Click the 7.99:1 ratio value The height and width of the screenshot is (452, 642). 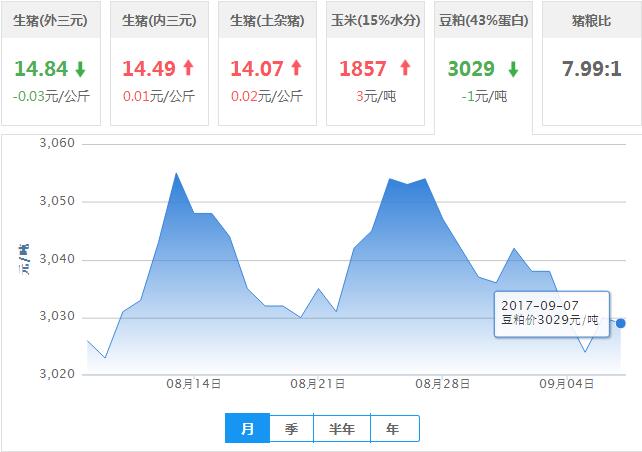[x=592, y=68]
